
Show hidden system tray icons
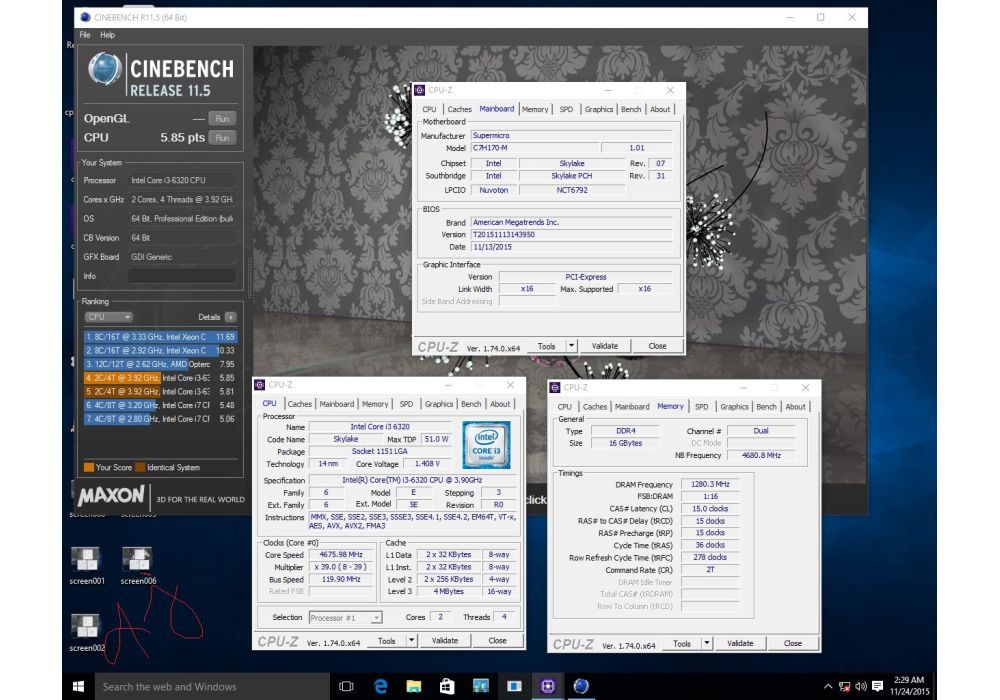click(x=828, y=687)
